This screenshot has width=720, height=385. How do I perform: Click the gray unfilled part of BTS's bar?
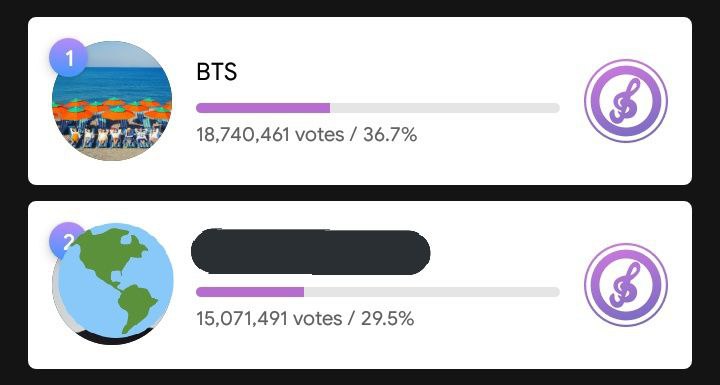(445, 108)
